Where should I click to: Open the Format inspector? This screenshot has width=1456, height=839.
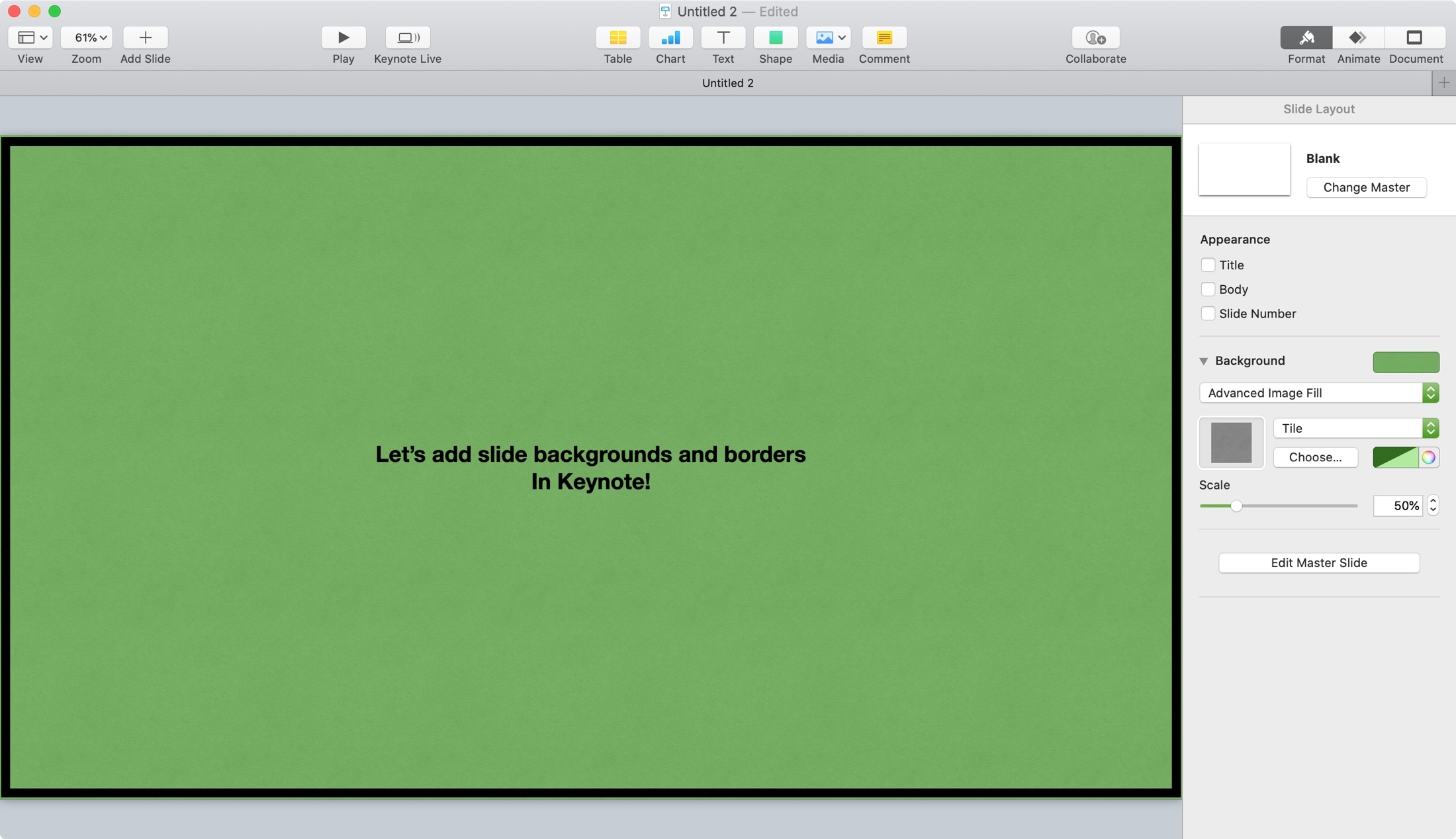(1306, 38)
